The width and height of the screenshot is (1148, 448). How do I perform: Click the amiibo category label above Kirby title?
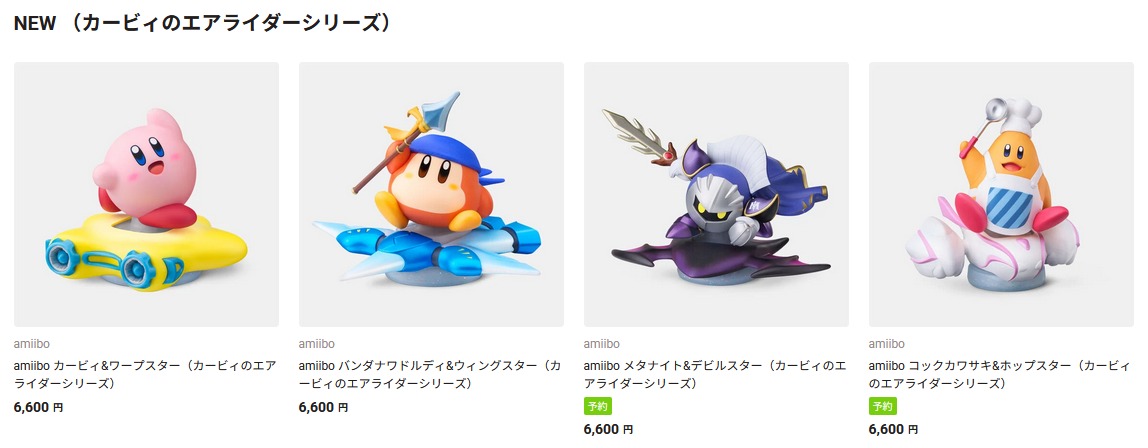tap(31, 343)
